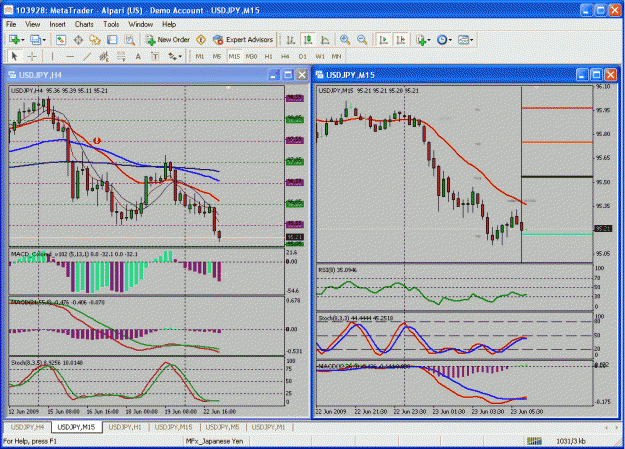Image resolution: width=625 pixels, height=449 pixels.
Task: Expand the Arrows objects dropdown
Action: (x=180, y=57)
